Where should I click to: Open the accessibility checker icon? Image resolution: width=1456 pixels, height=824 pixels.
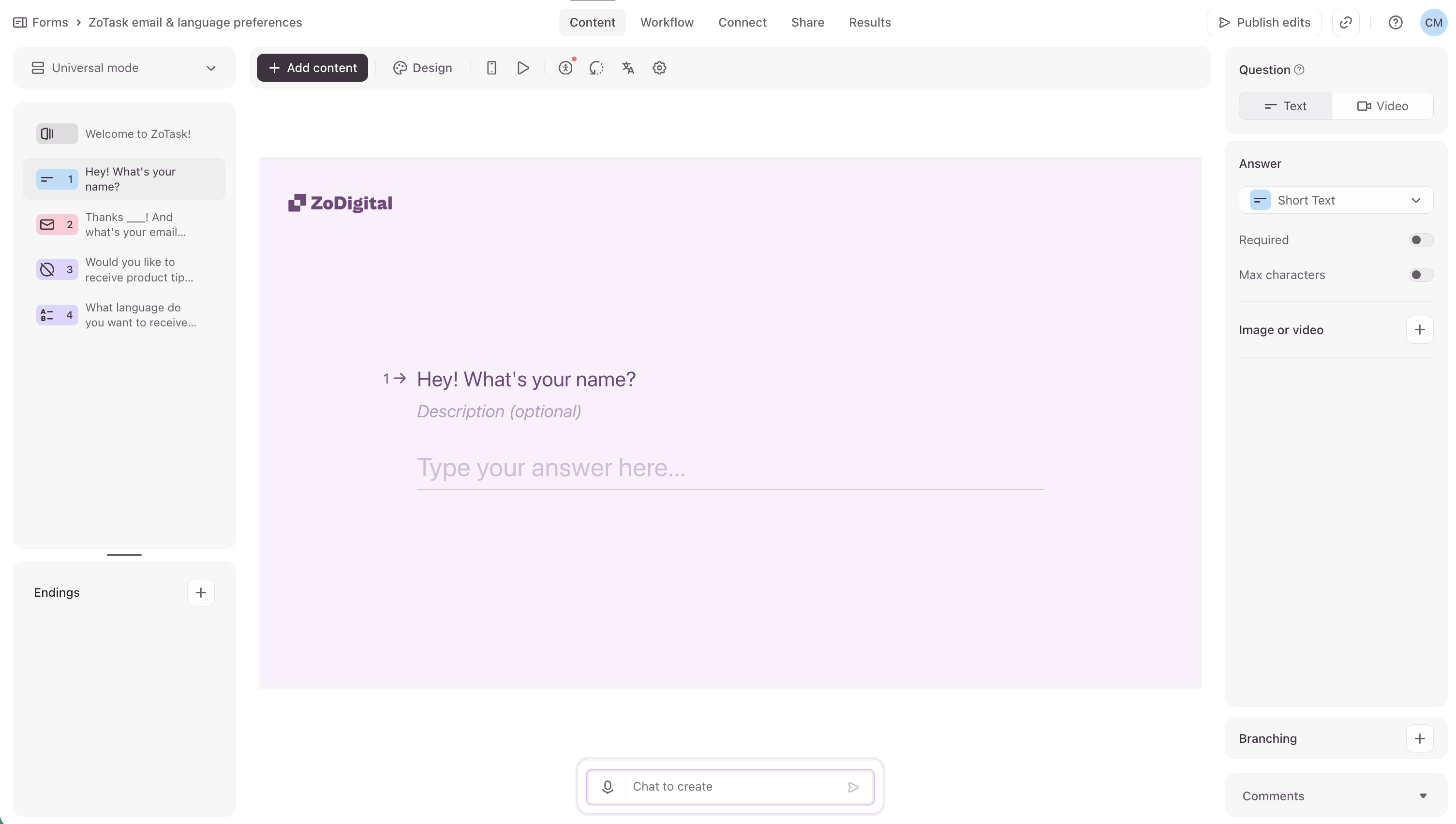click(565, 68)
